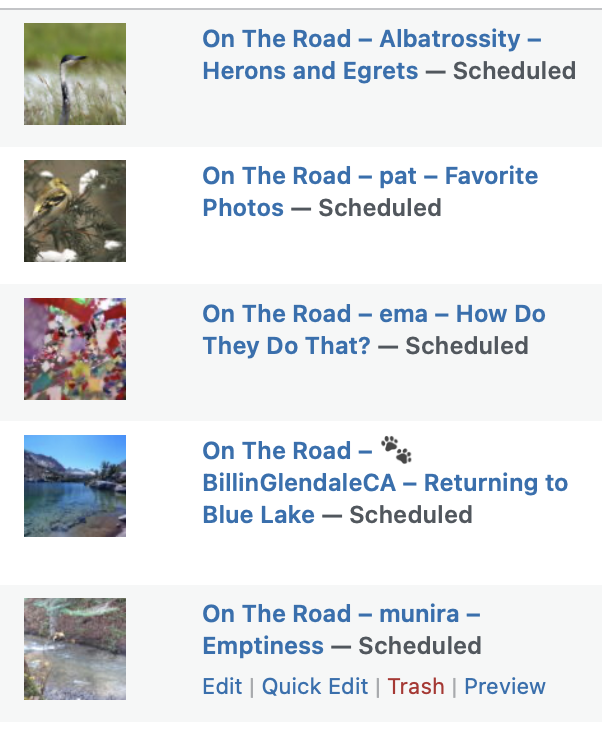This screenshot has height=740, width=602.
Task: Click Edit under the Emptiness post
Action: click(222, 687)
